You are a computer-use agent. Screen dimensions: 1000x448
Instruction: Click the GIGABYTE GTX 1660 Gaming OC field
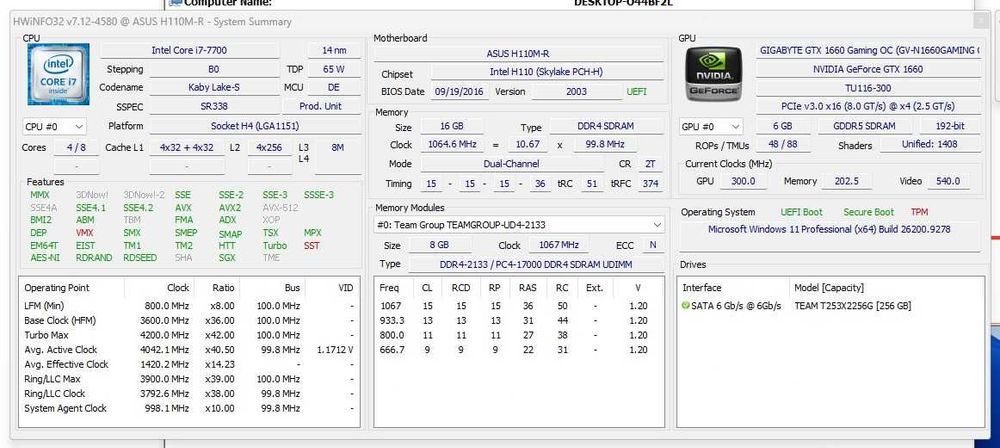pyautogui.click(x=869, y=50)
